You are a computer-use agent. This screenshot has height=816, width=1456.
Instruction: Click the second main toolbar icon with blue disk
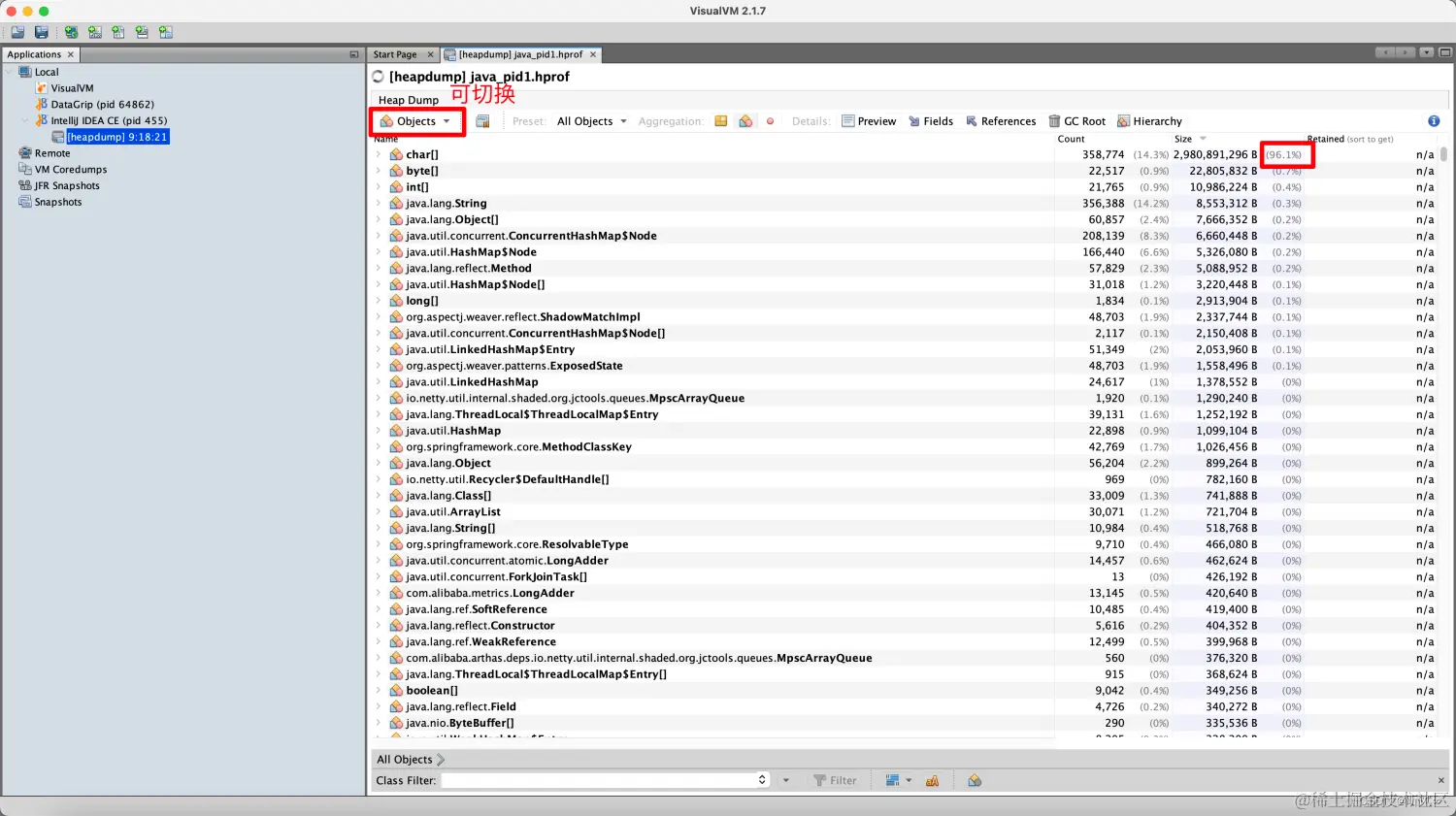pyautogui.click(x=42, y=32)
